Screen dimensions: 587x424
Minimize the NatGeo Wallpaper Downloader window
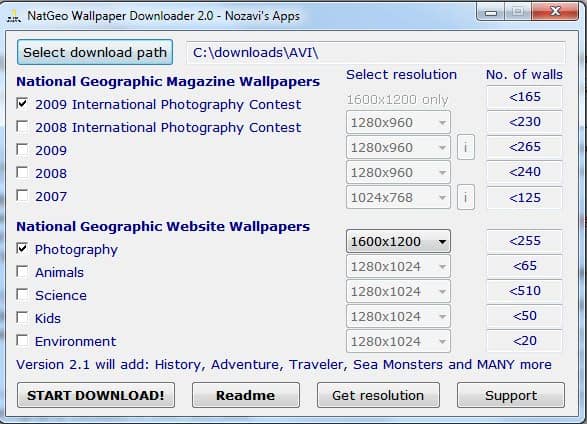click(491, 13)
